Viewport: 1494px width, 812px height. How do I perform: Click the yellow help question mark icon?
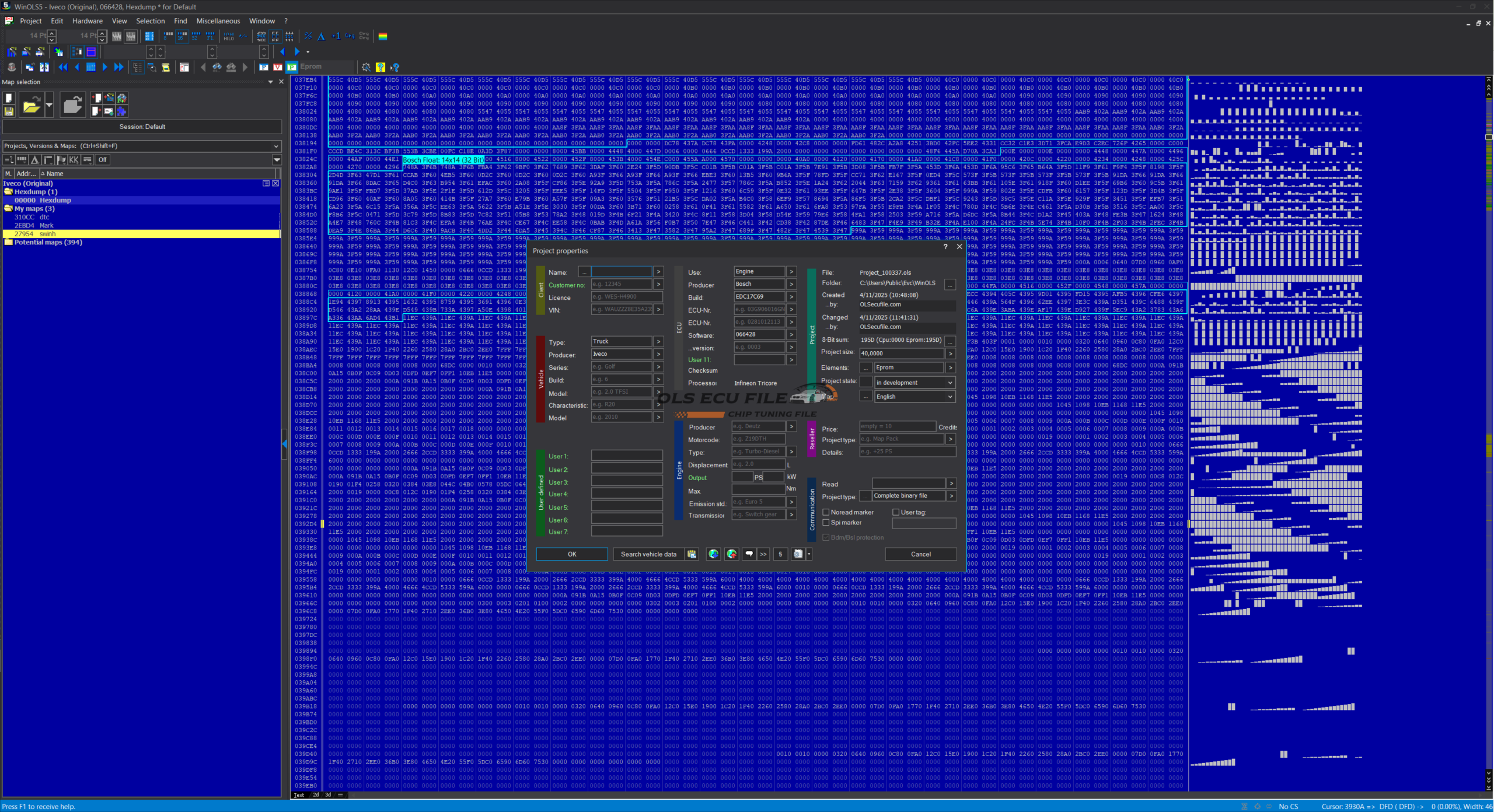[381, 67]
